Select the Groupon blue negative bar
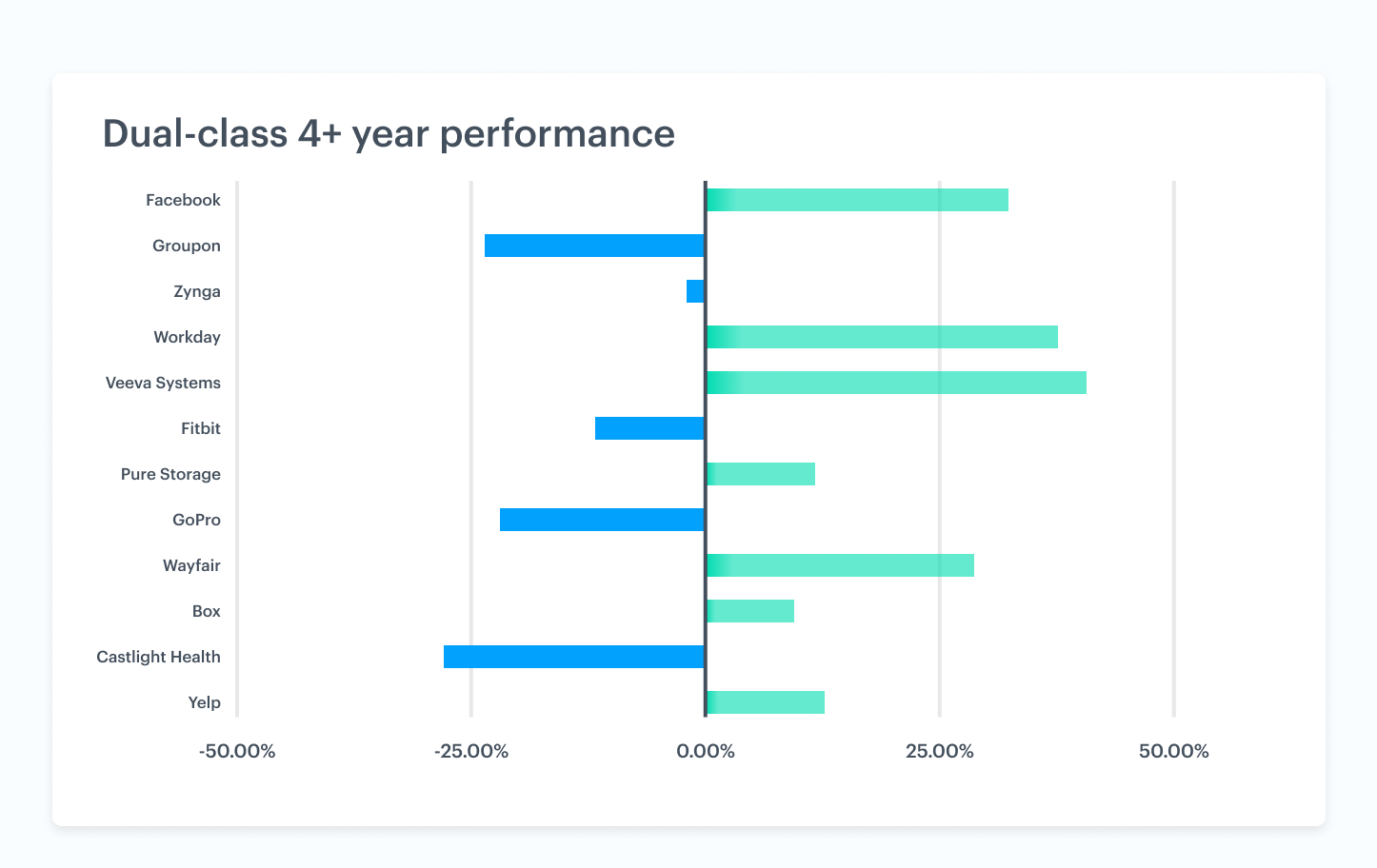 (595, 246)
